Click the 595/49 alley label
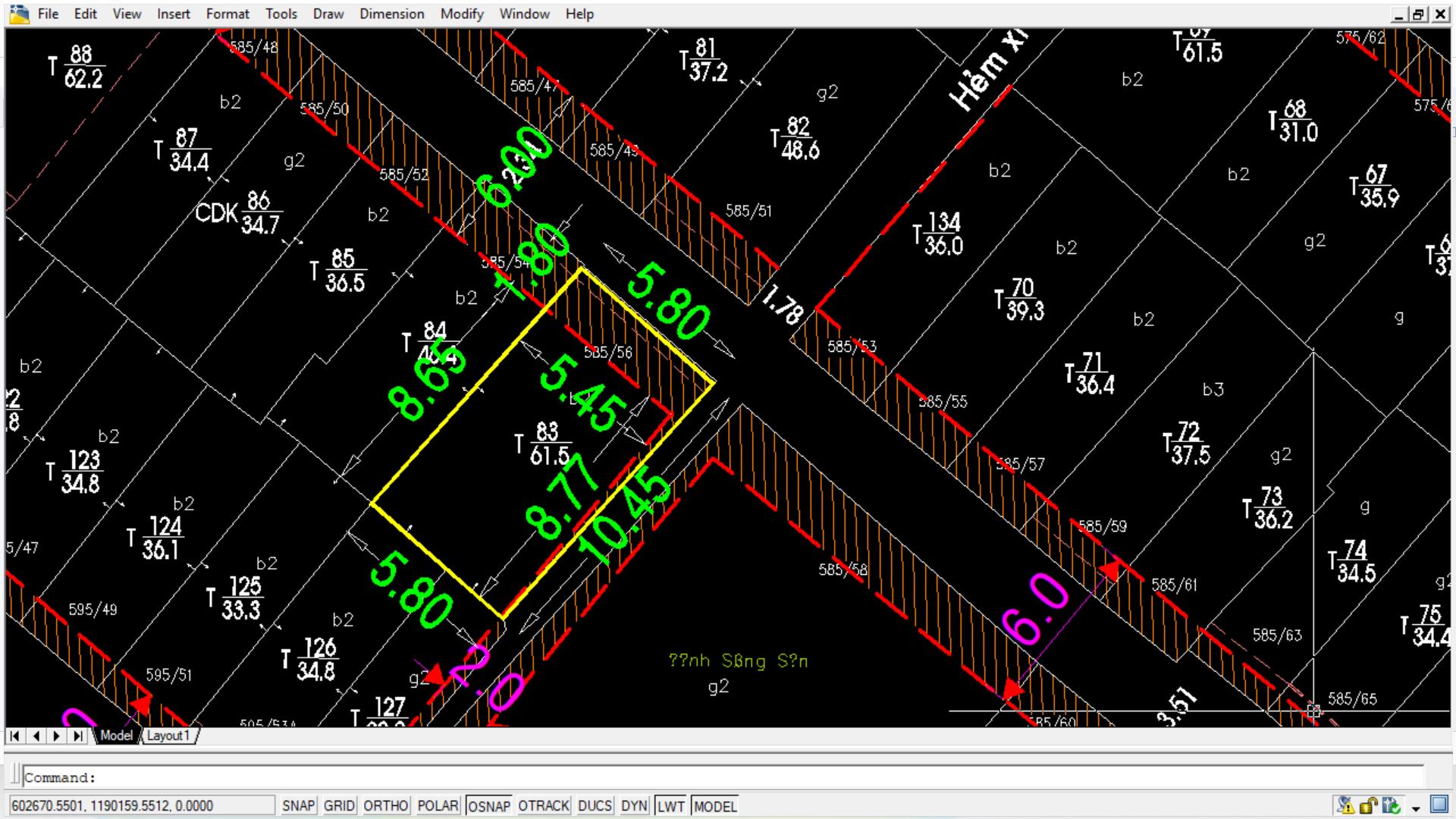This screenshot has width=1456, height=819. tap(93, 609)
